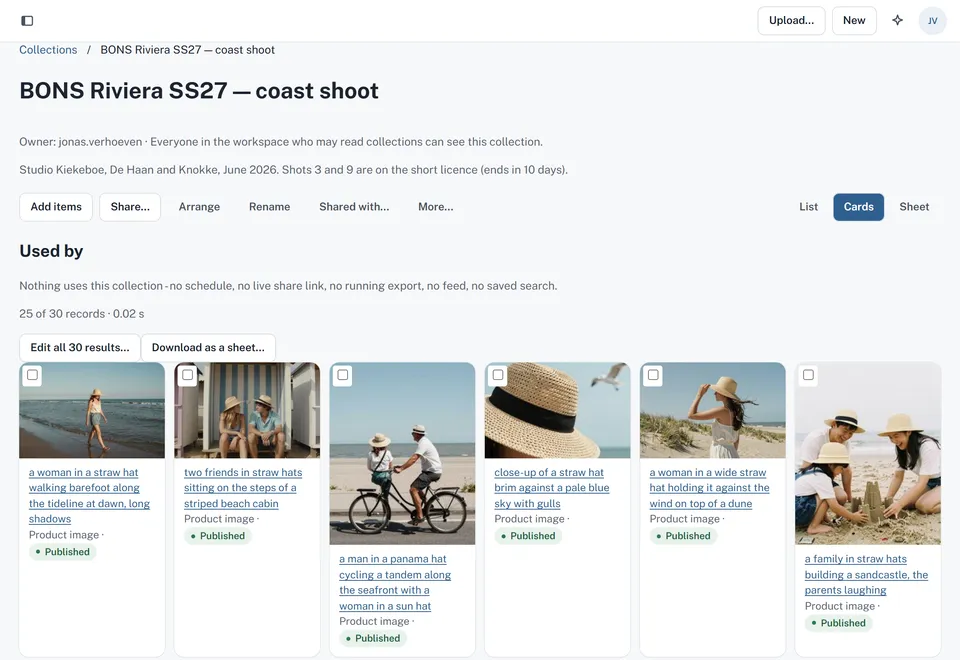Switch to Cards view
This screenshot has width=960, height=660.
pyautogui.click(x=858, y=207)
